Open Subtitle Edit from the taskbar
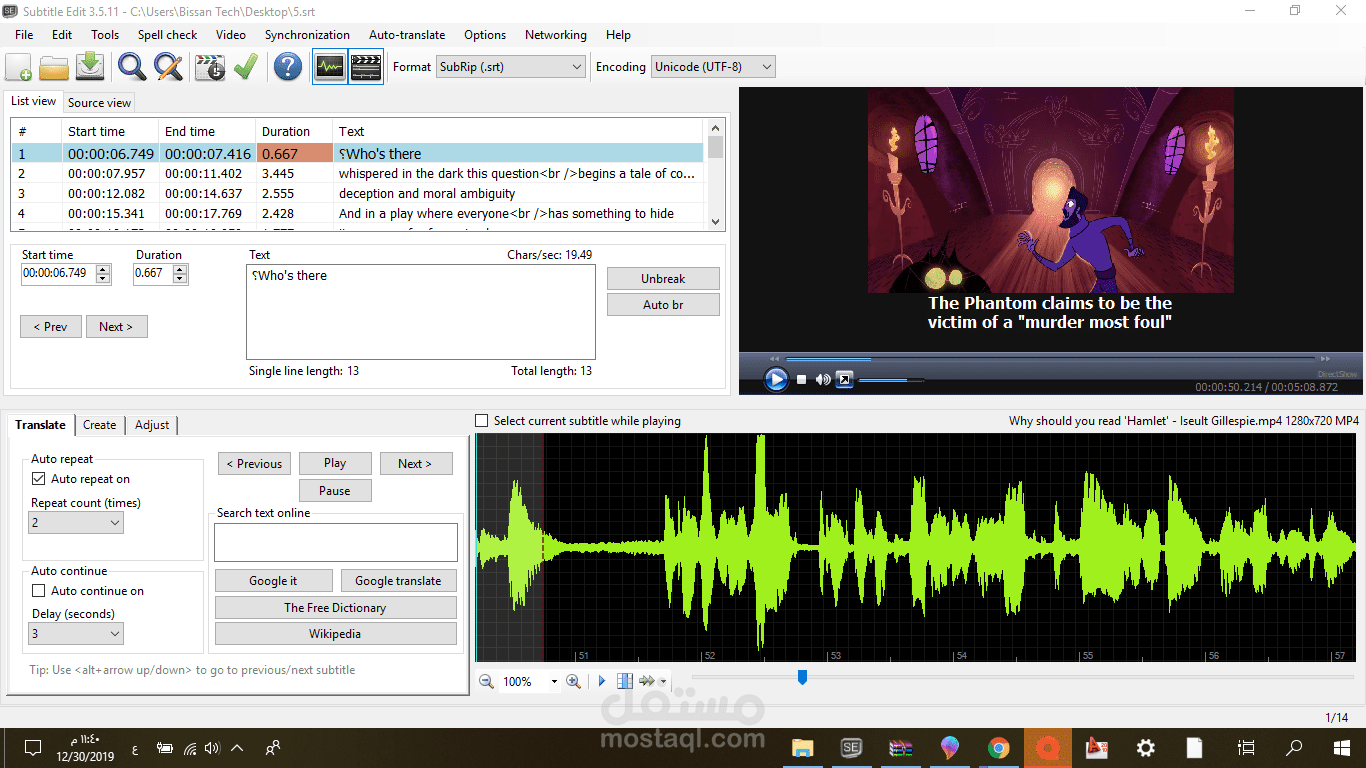1366x768 pixels. (852, 747)
